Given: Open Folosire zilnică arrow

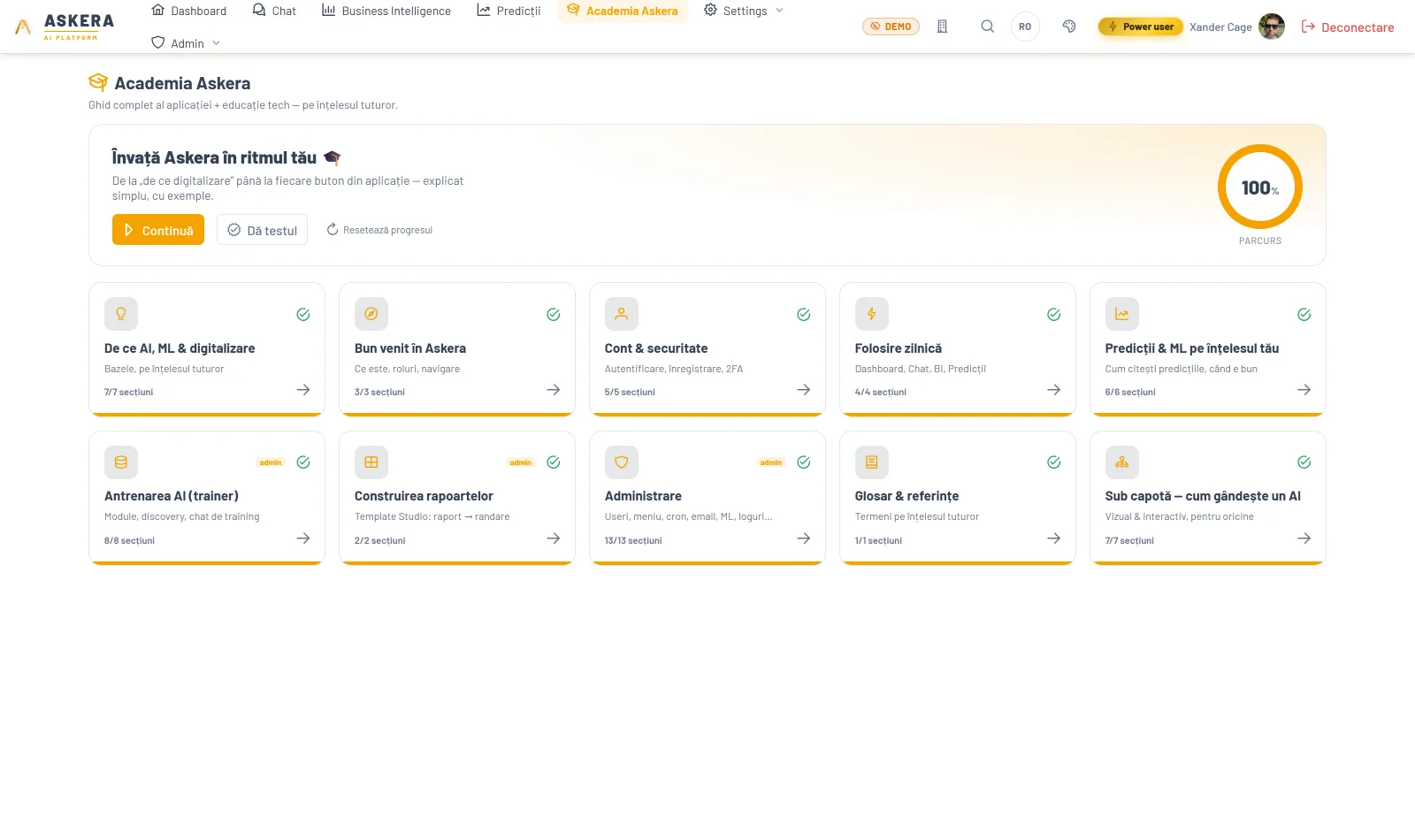Looking at the screenshot, I should click(x=1054, y=390).
